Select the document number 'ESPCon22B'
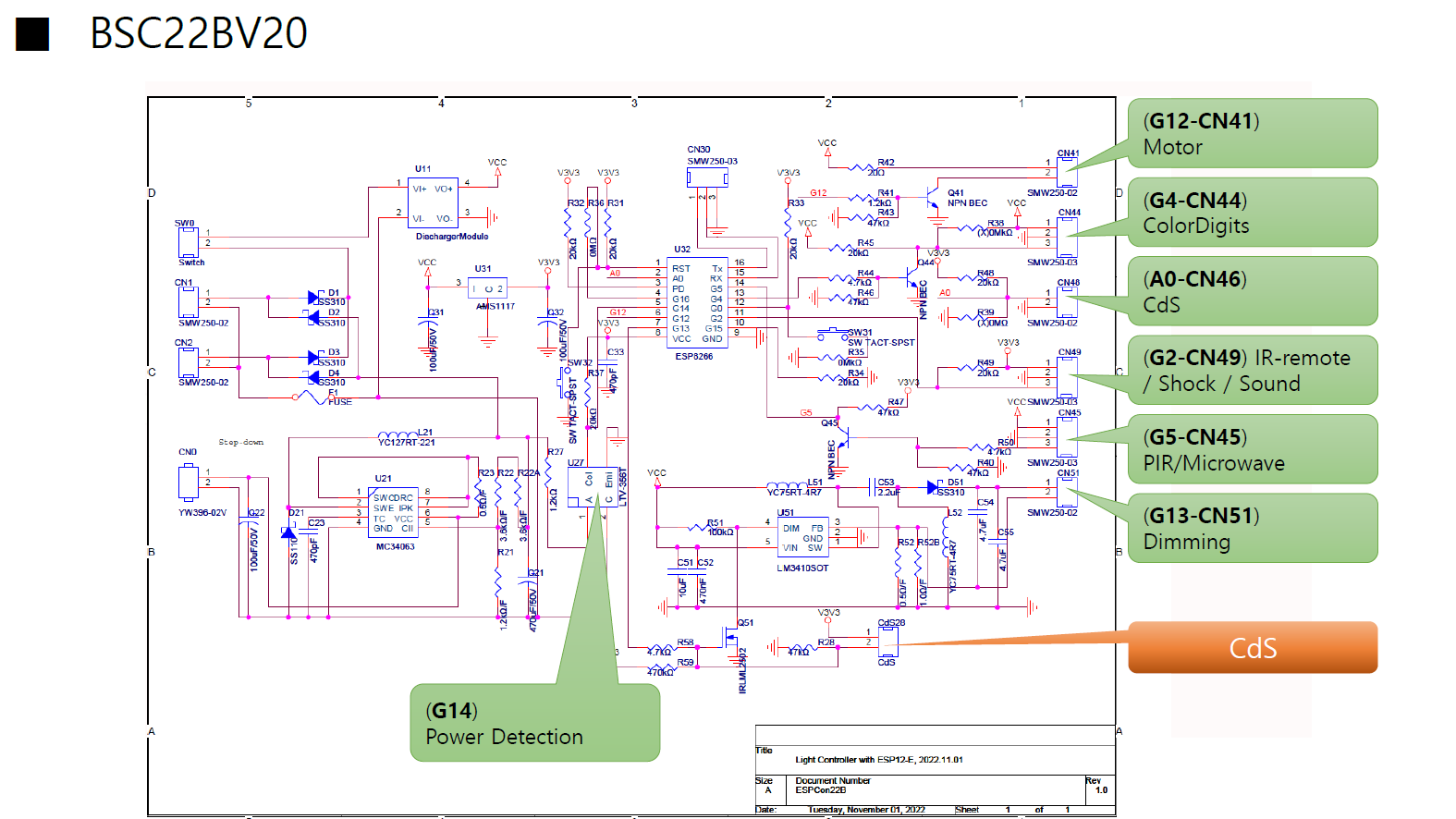 (821, 790)
